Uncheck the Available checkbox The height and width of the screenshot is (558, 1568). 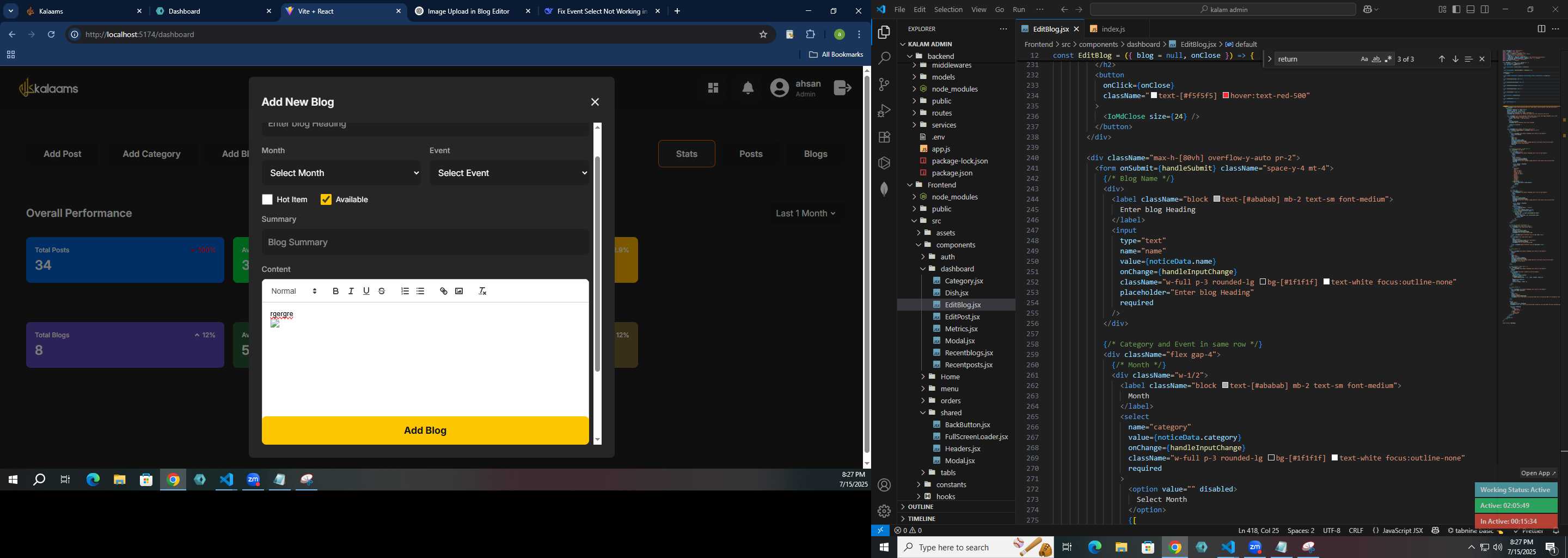pos(326,200)
